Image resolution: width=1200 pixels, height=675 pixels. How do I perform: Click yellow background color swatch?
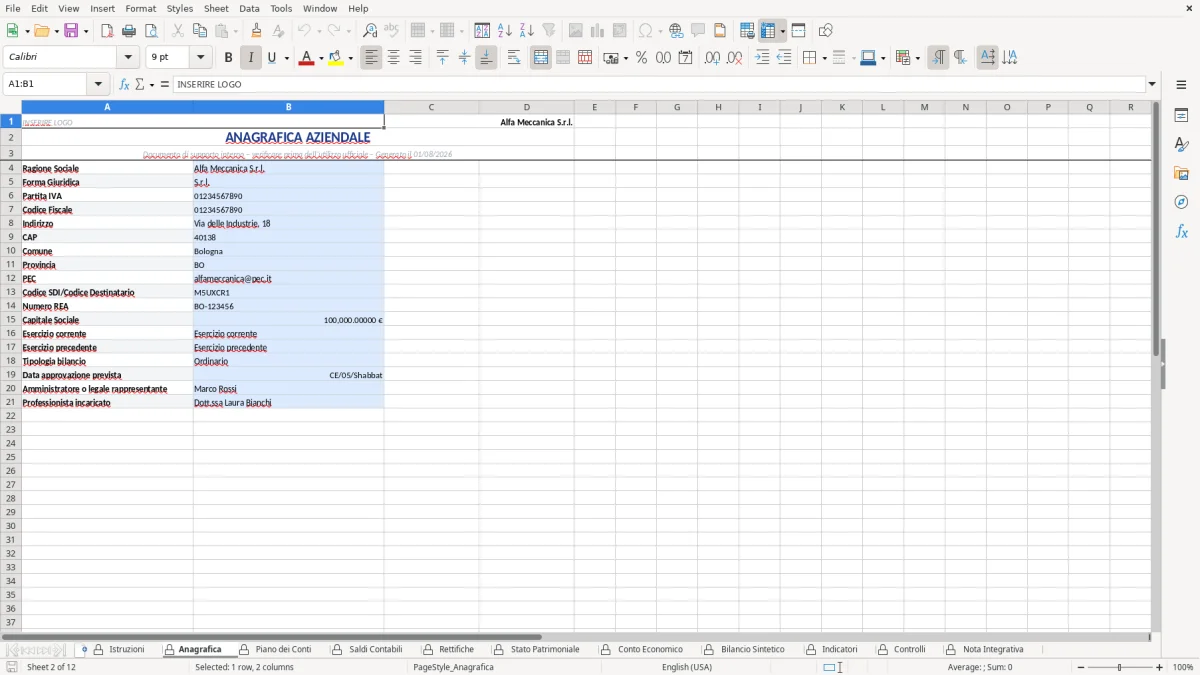point(336,58)
